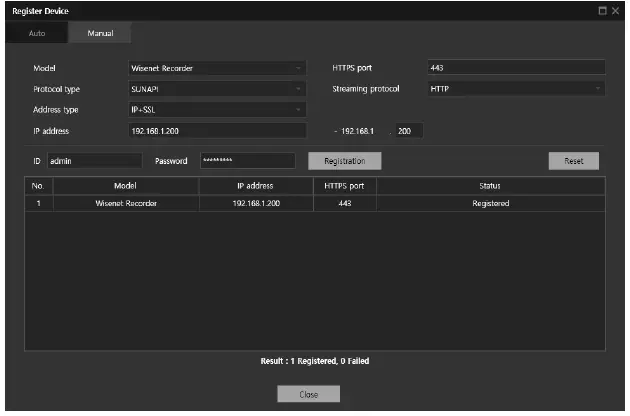Click the Protocol type label
The height and width of the screenshot is (416, 630).
coord(56,89)
